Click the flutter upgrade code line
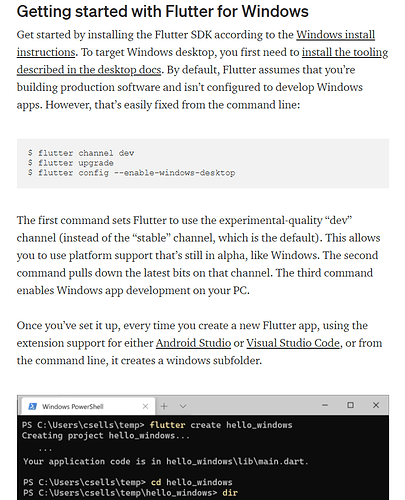405x500 pixels. click(71, 163)
